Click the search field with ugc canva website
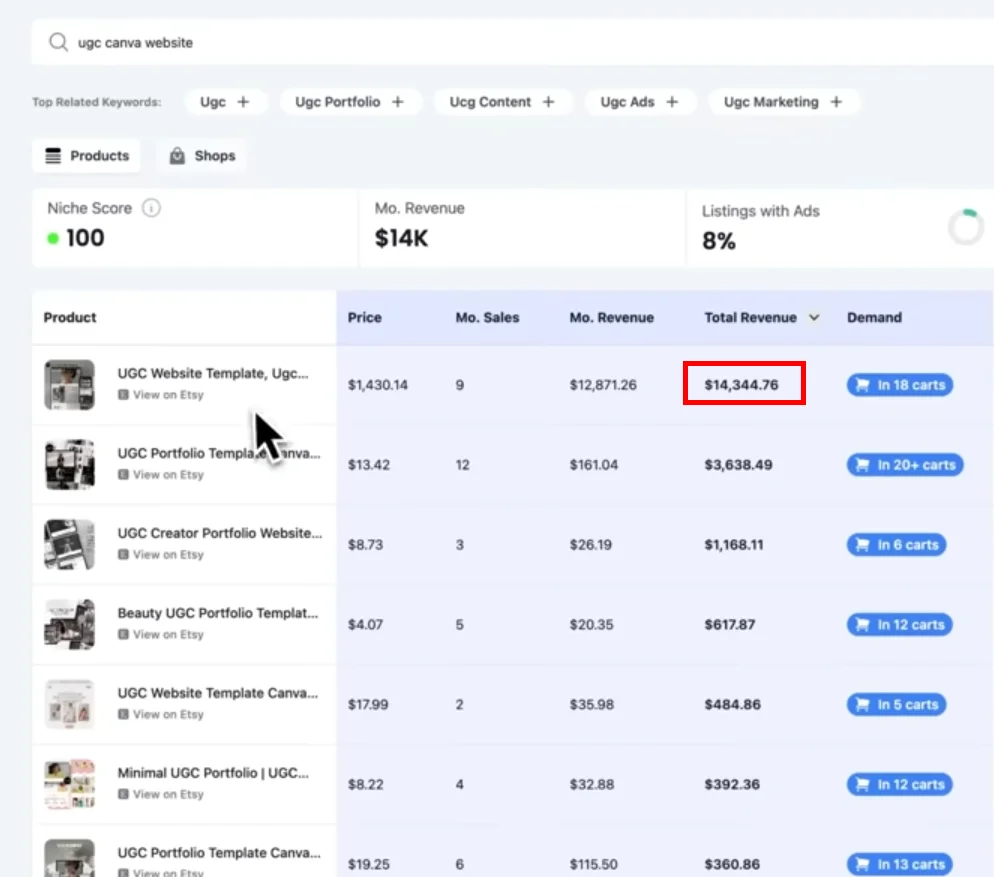The height and width of the screenshot is (877, 994). coord(500,43)
